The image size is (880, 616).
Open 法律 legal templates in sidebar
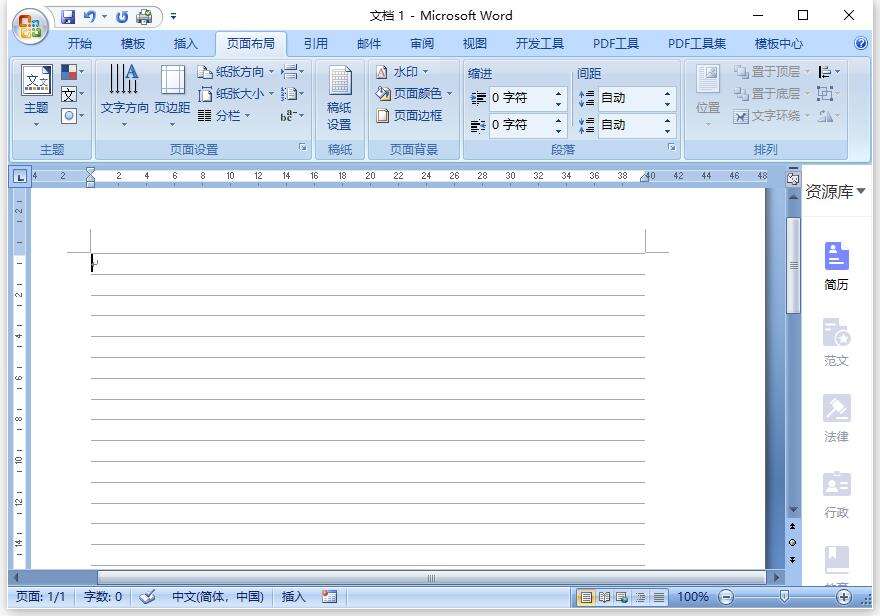[836, 418]
